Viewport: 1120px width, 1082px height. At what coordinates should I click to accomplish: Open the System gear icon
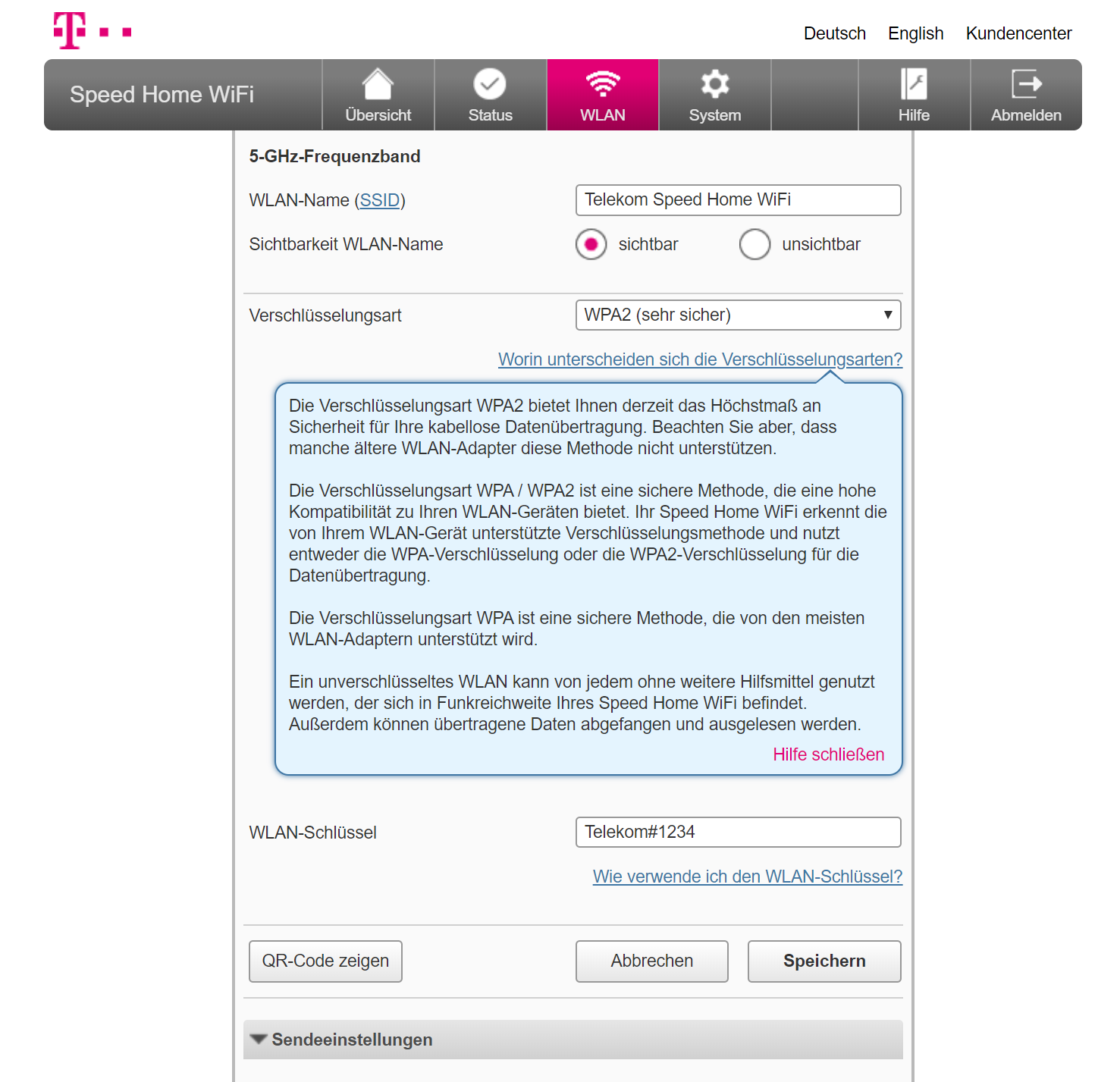[715, 84]
